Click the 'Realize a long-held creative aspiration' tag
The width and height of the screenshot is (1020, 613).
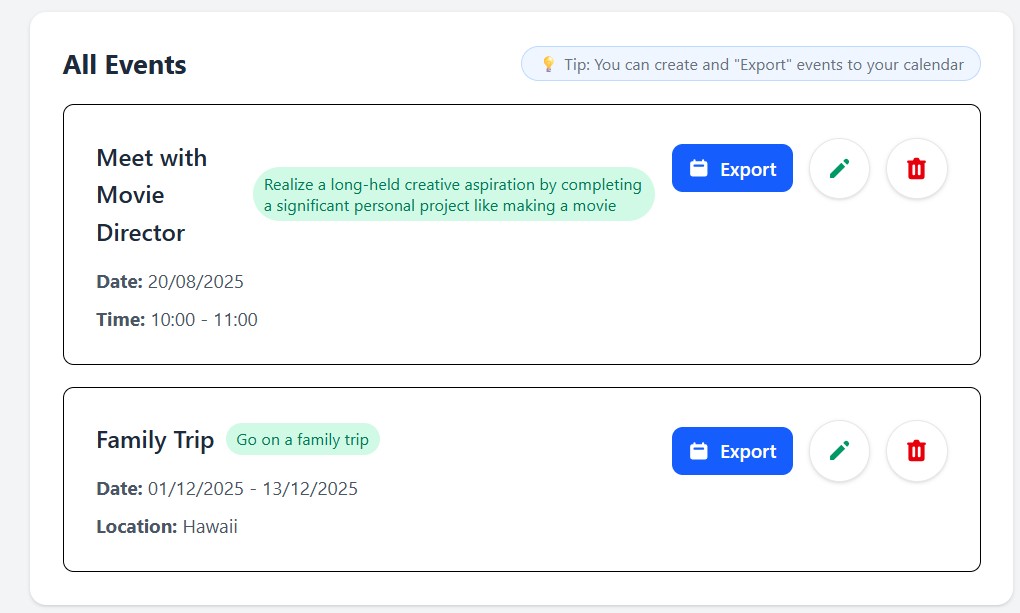point(453,195)
